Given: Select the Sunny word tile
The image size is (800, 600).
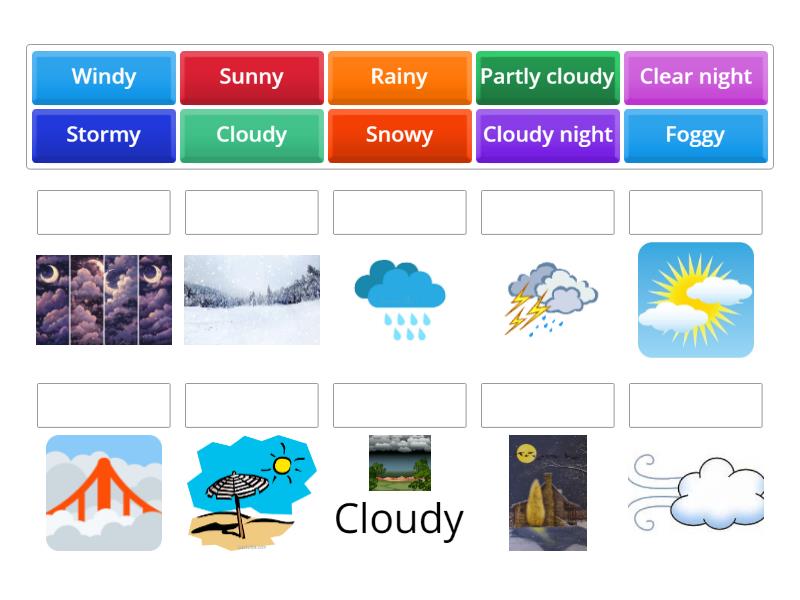Looking at the screenshot, I should tap(251, 77).
